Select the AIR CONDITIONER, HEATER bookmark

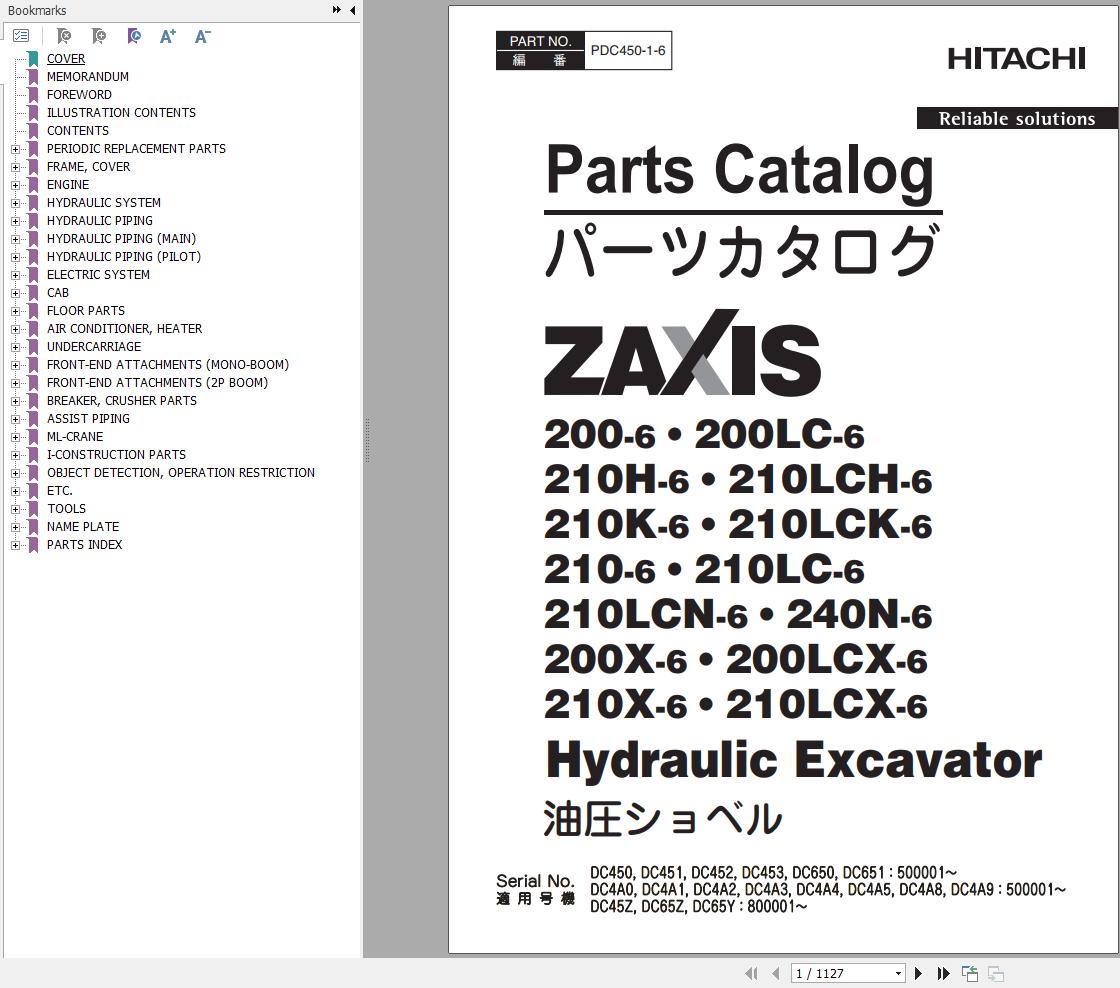point(125,329)
